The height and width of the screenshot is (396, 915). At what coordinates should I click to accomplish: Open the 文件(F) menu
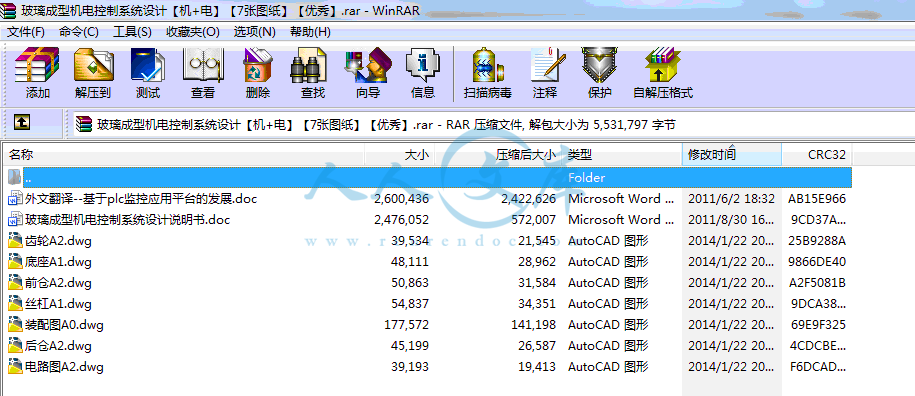[25, 31]
